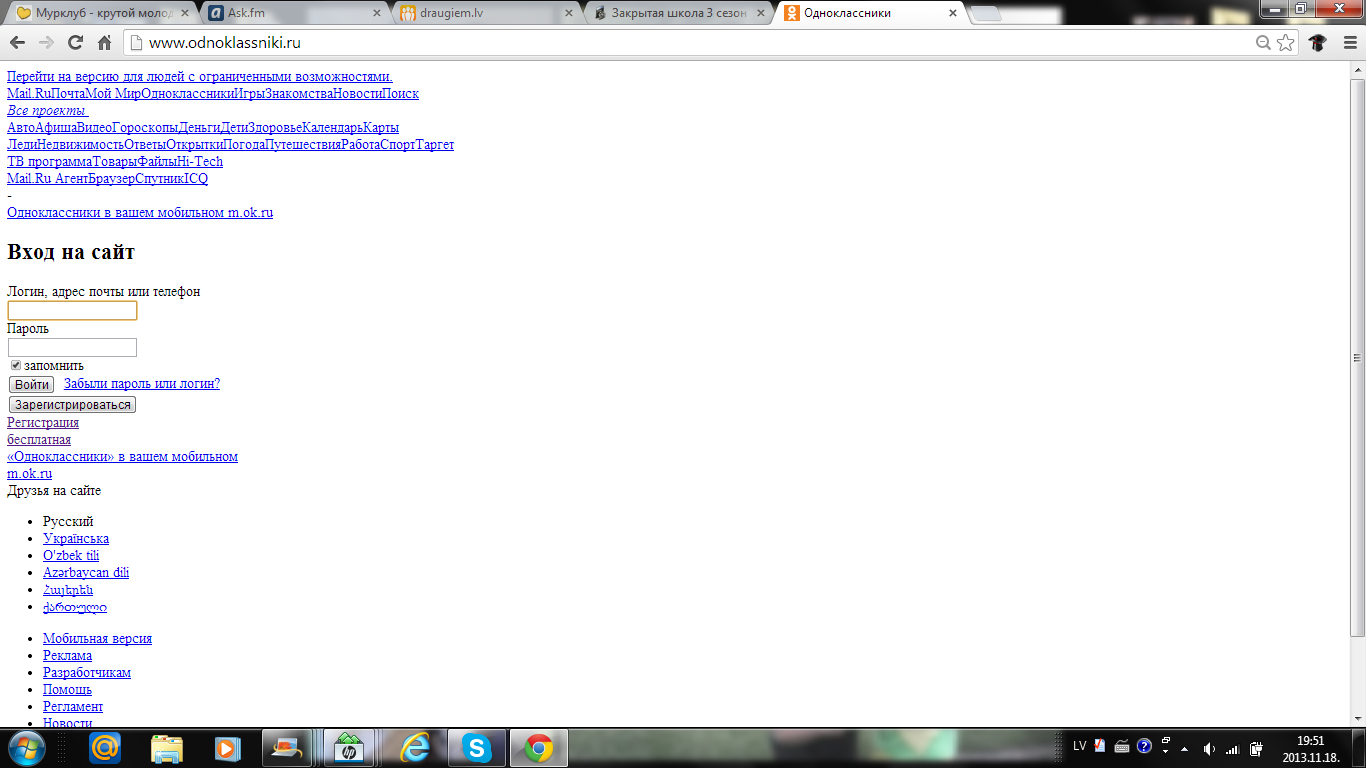Open Одноклассники в вашем мобильном m.ok.ru link
The image size is (1366, 768).
(140, 213)
